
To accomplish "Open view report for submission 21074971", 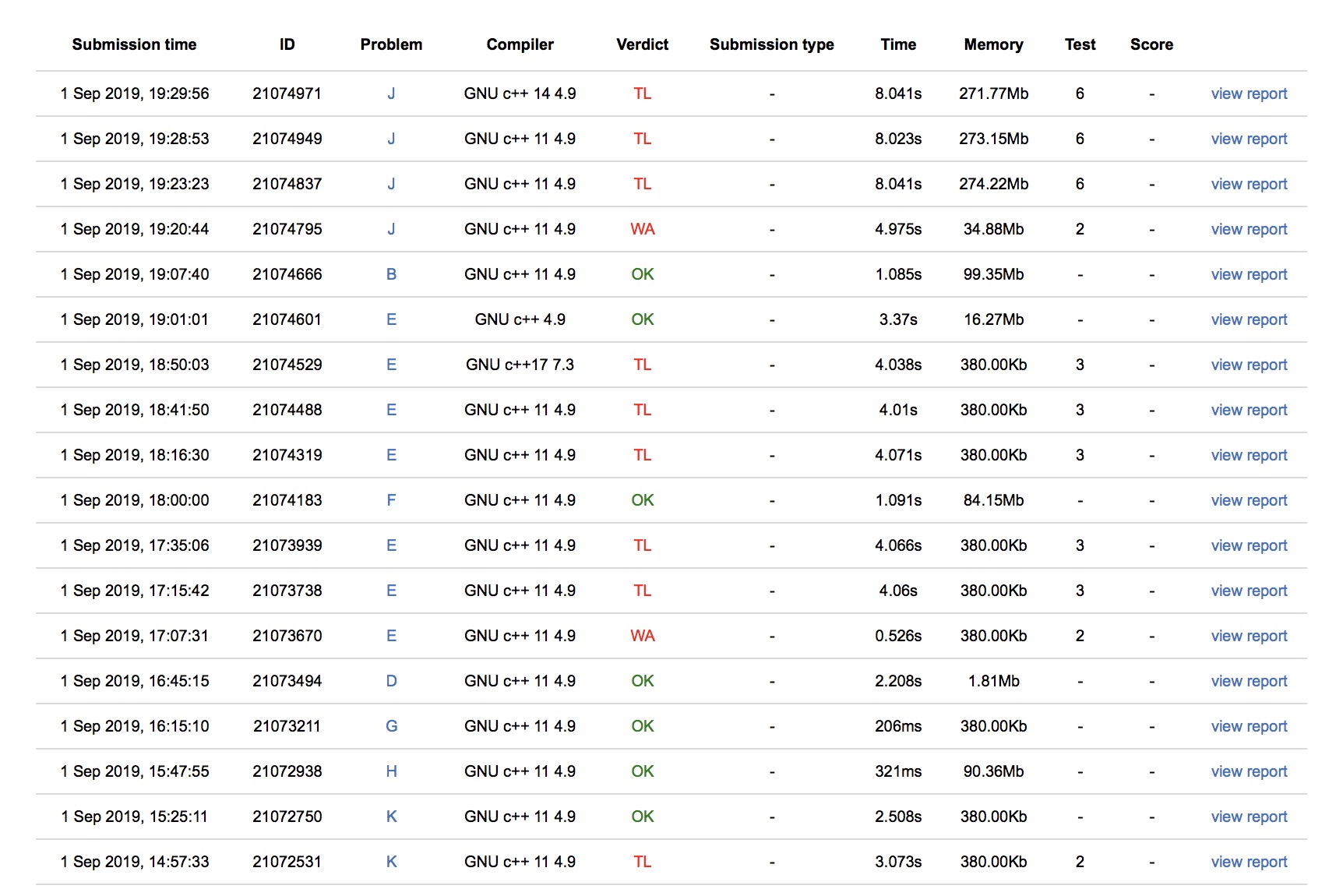I will pyautogui.click(x=1248, y=93).
